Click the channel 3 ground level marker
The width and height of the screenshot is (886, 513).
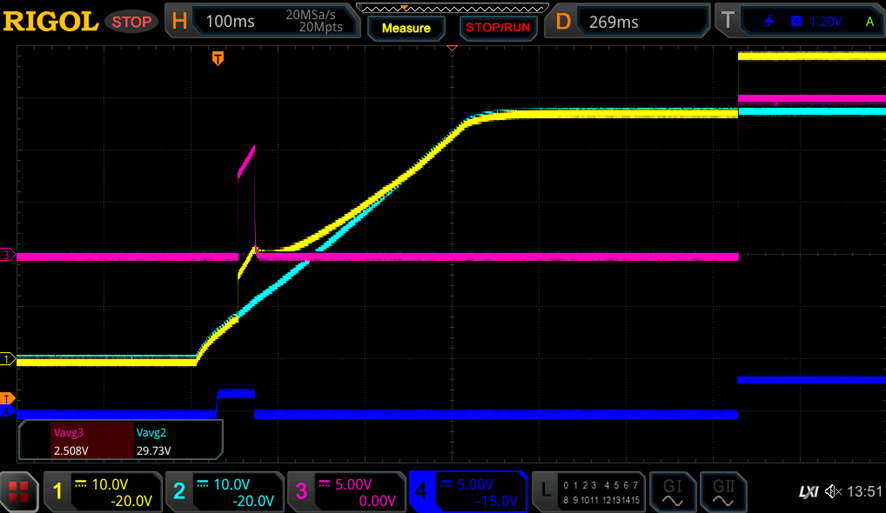pos(7,255)
